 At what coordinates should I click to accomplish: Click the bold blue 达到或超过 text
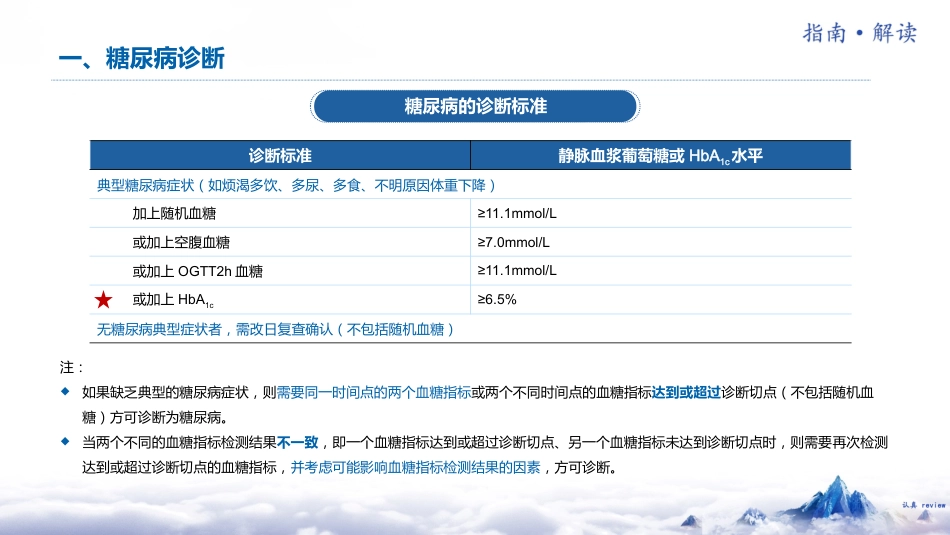click(x=686, y=393)
